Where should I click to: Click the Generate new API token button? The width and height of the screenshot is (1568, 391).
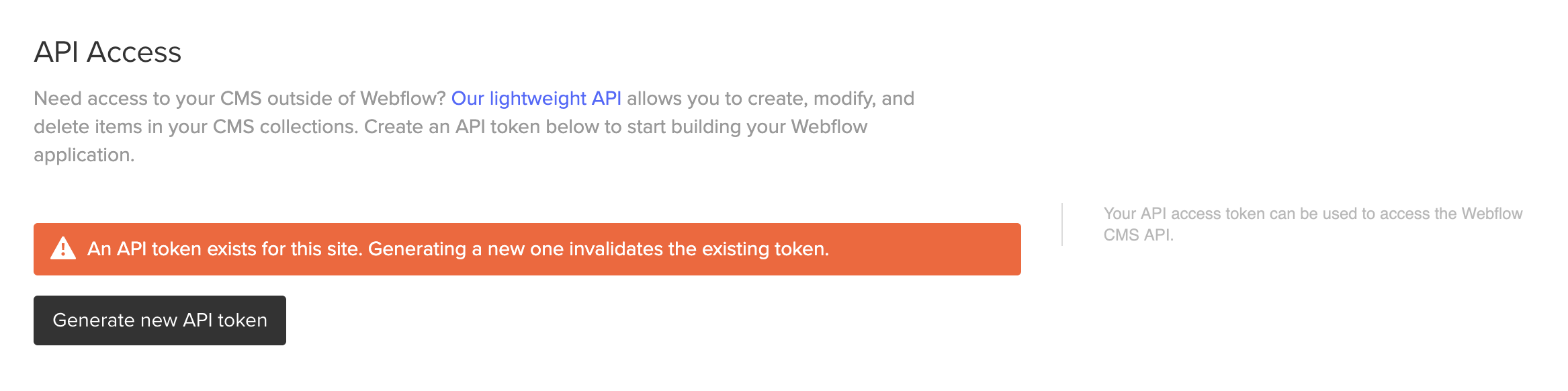160,320
